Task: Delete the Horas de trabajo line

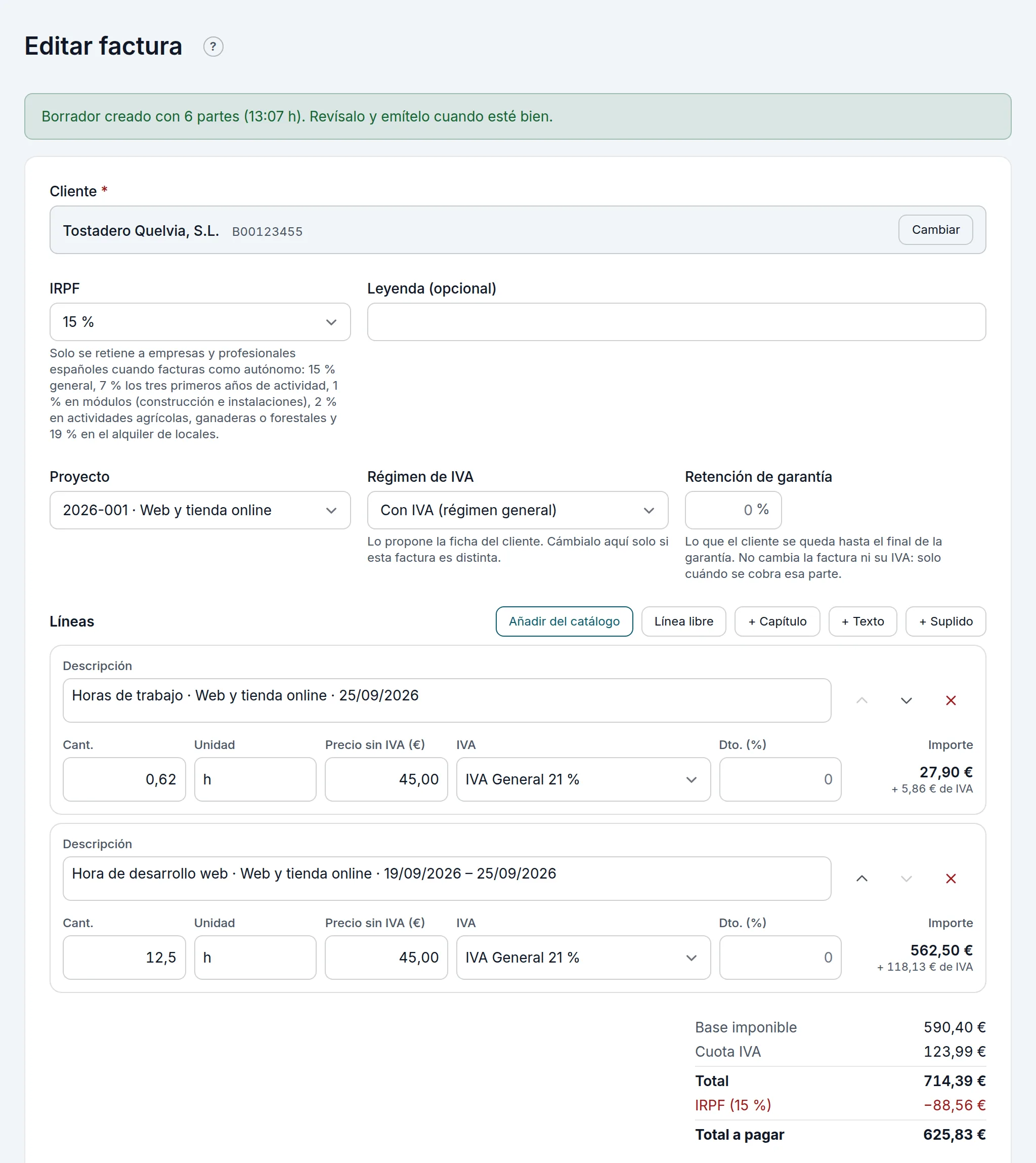Action: click(x=950, y=700)
